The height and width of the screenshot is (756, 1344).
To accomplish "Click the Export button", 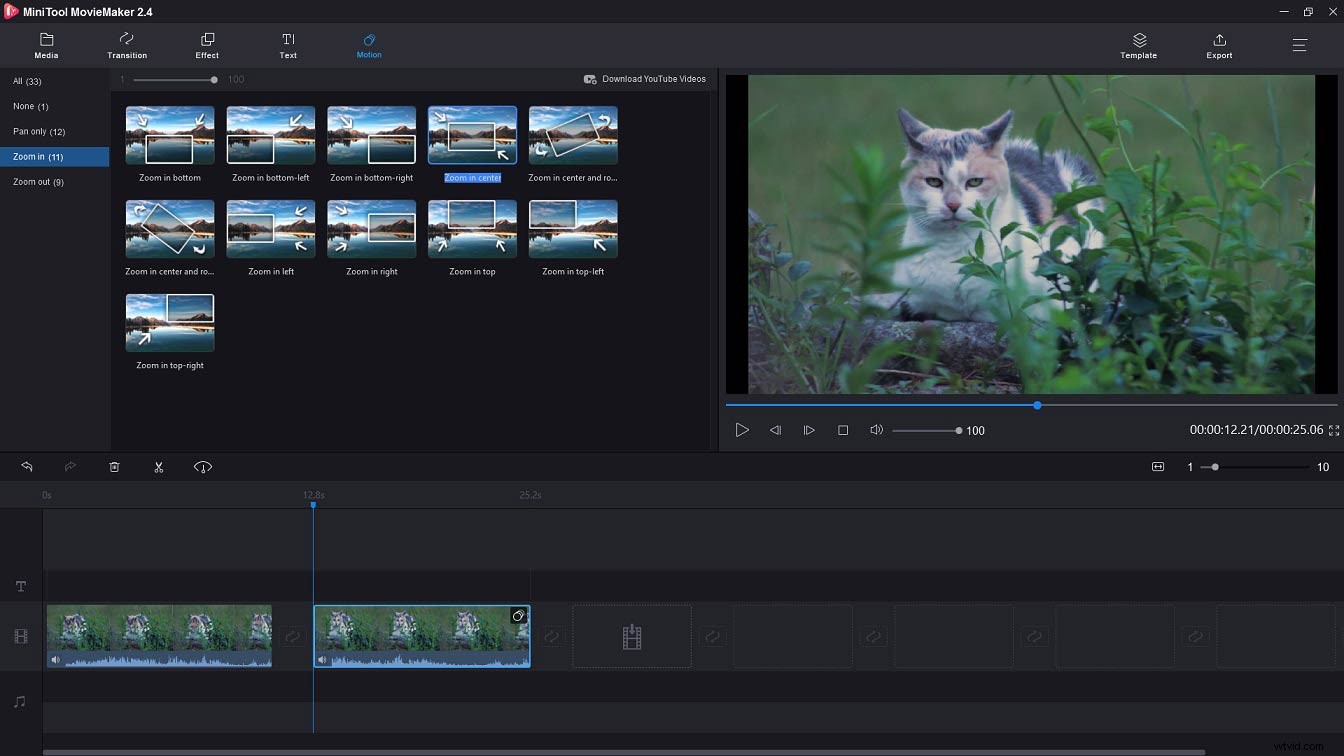I will [x=1219, y=45].
